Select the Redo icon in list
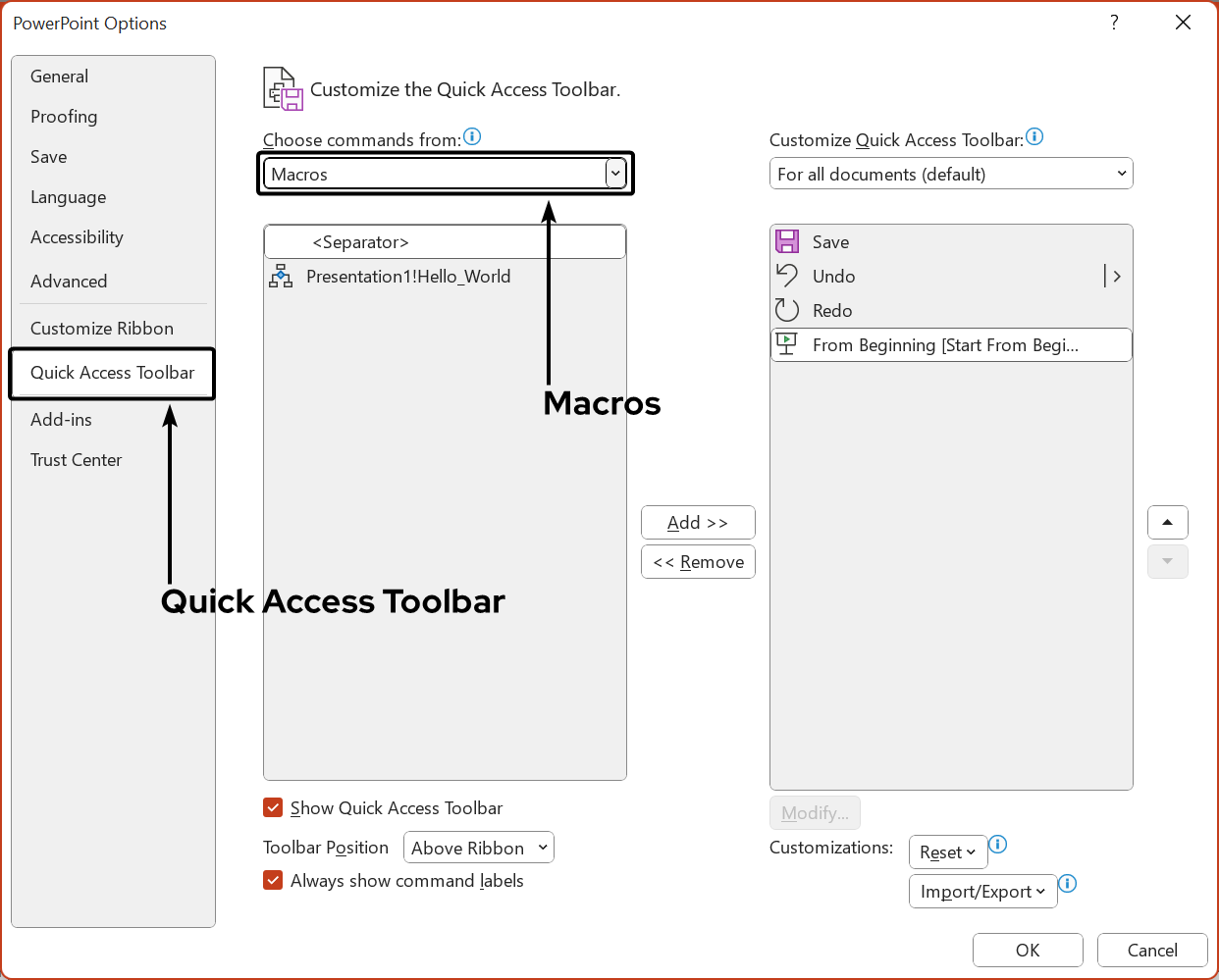This screenshot has height=980, width=1219. (787, 310)
